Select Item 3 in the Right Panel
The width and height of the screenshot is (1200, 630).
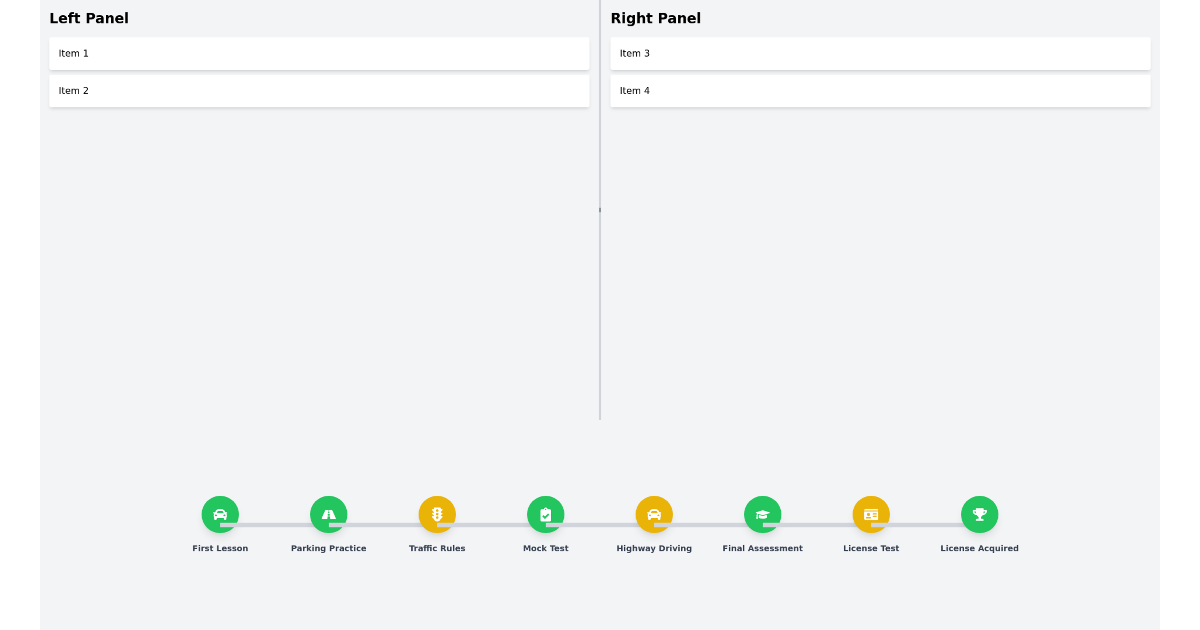coord(880,54)
